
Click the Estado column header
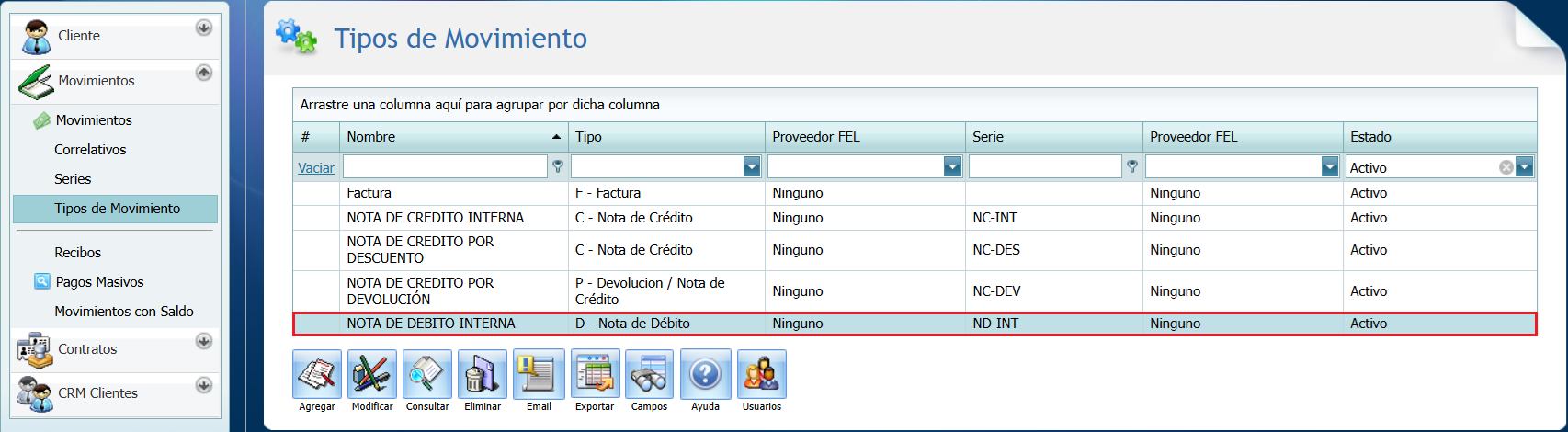coord(1440,137)
